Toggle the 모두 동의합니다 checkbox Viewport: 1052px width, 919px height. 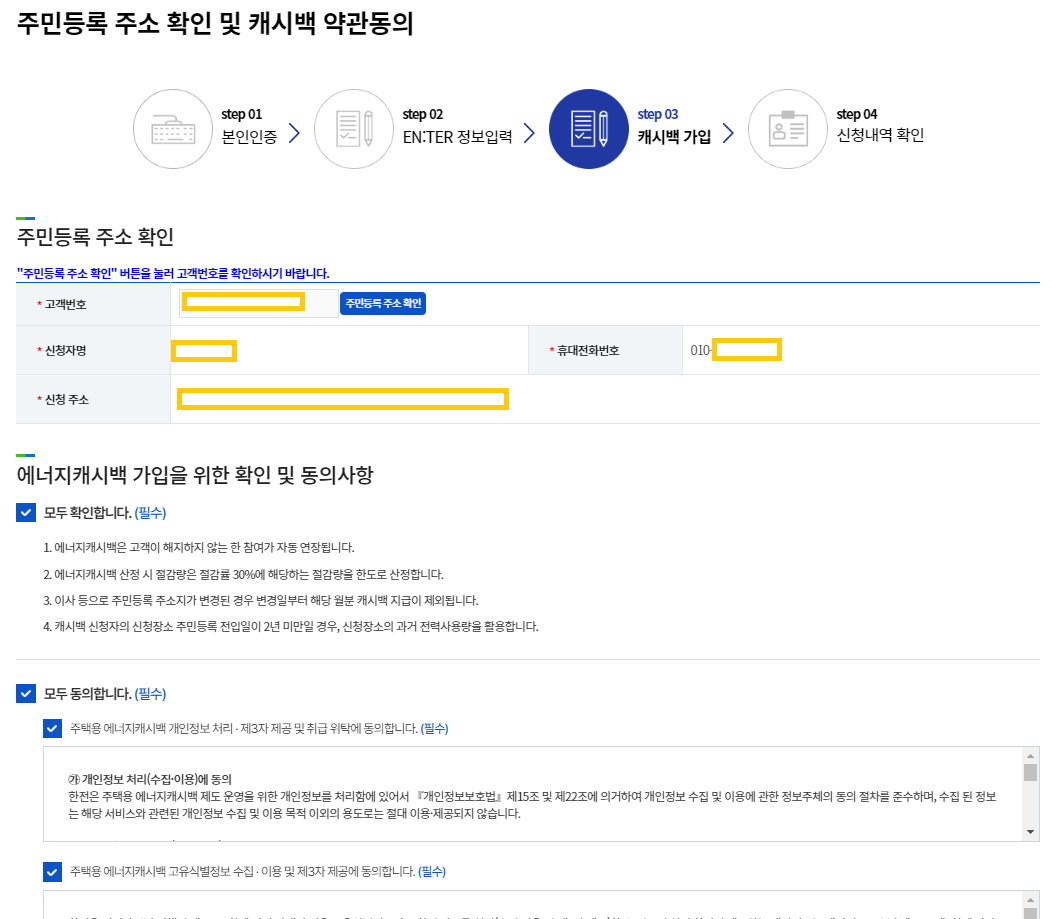click(x=25, y=693)
